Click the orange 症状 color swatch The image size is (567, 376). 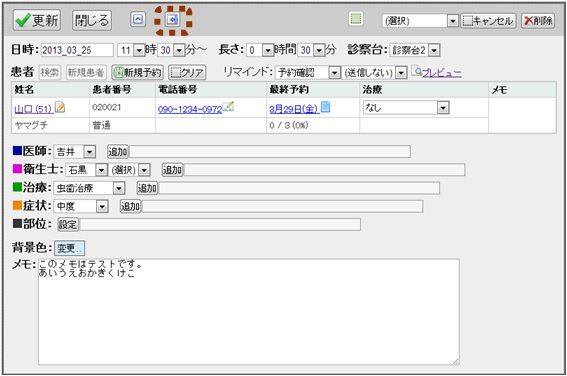coord(17,205)
